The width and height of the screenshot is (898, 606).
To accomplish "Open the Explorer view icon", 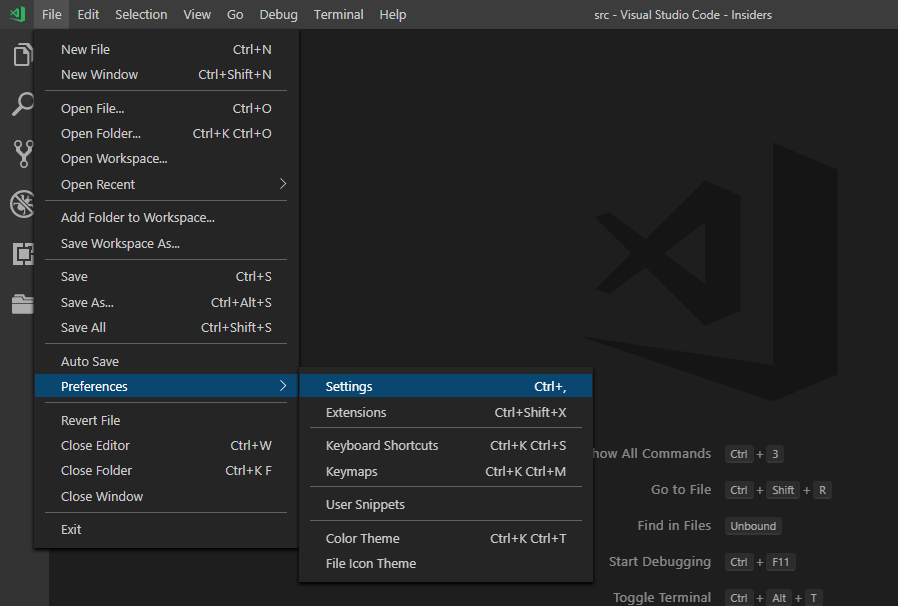I will tap(22, 55).
